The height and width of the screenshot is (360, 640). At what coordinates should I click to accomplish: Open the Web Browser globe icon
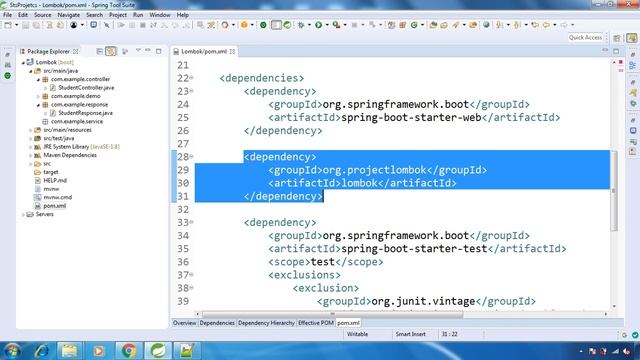tap(486, 25)
